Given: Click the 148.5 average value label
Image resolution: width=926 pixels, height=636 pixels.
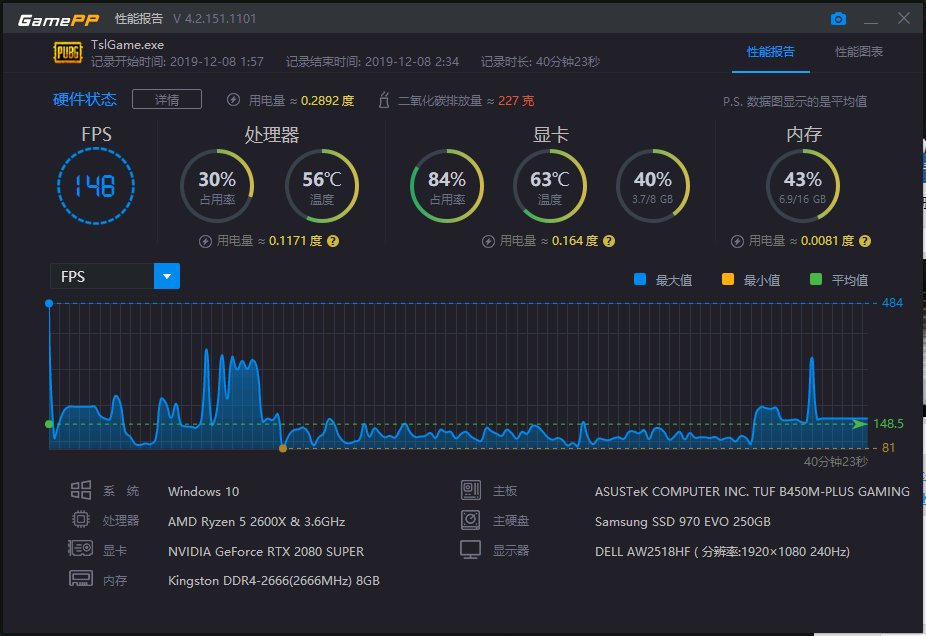Looking at the screenshot, I should (888, 423).
